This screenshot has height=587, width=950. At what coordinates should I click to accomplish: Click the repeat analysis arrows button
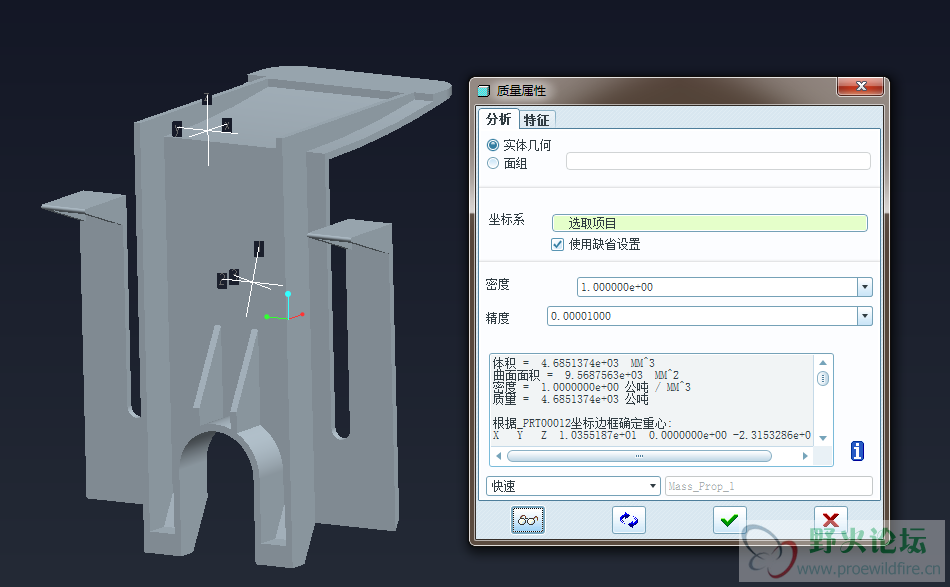[x=629, y=520]
